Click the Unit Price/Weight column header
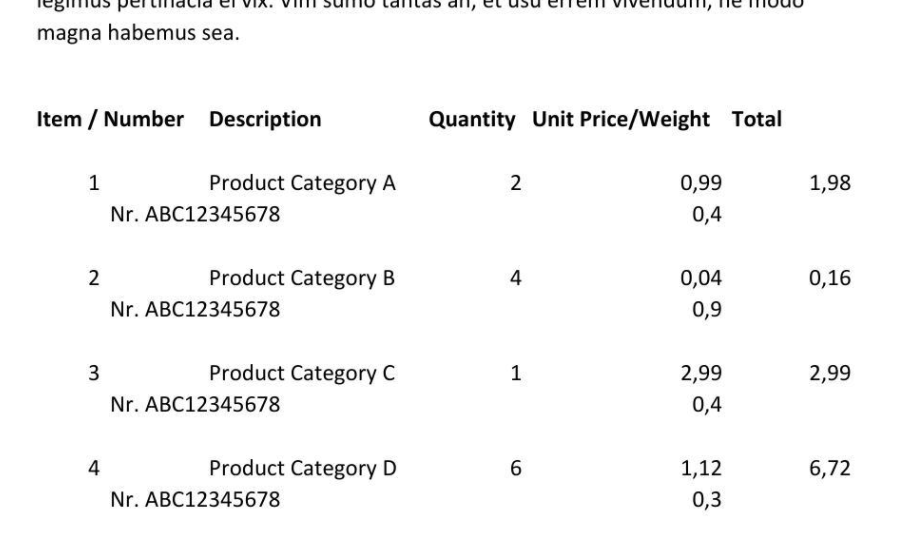This screenshot has width=900, height=541. pyautogui.click(x=621, y=119)
